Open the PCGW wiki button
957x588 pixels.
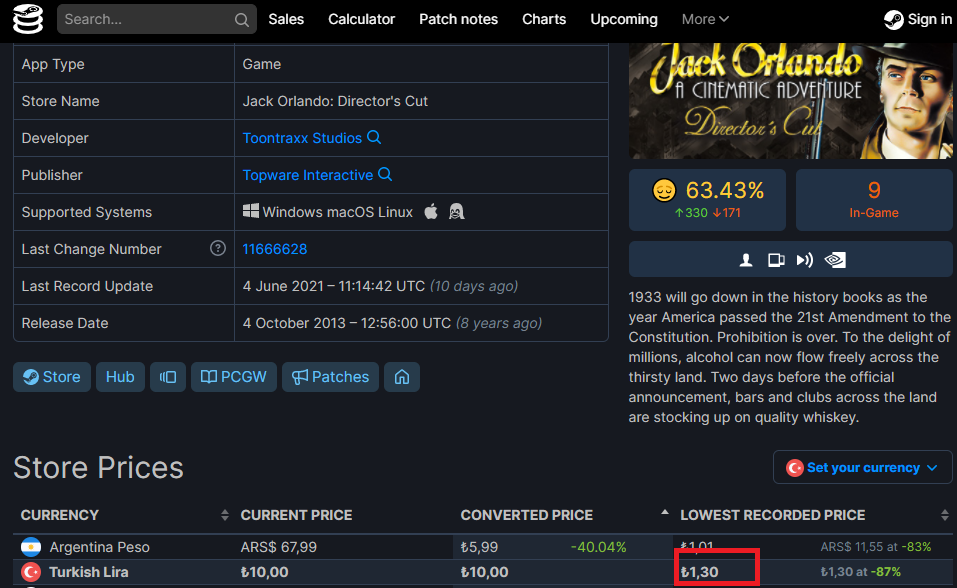(234, 377)
